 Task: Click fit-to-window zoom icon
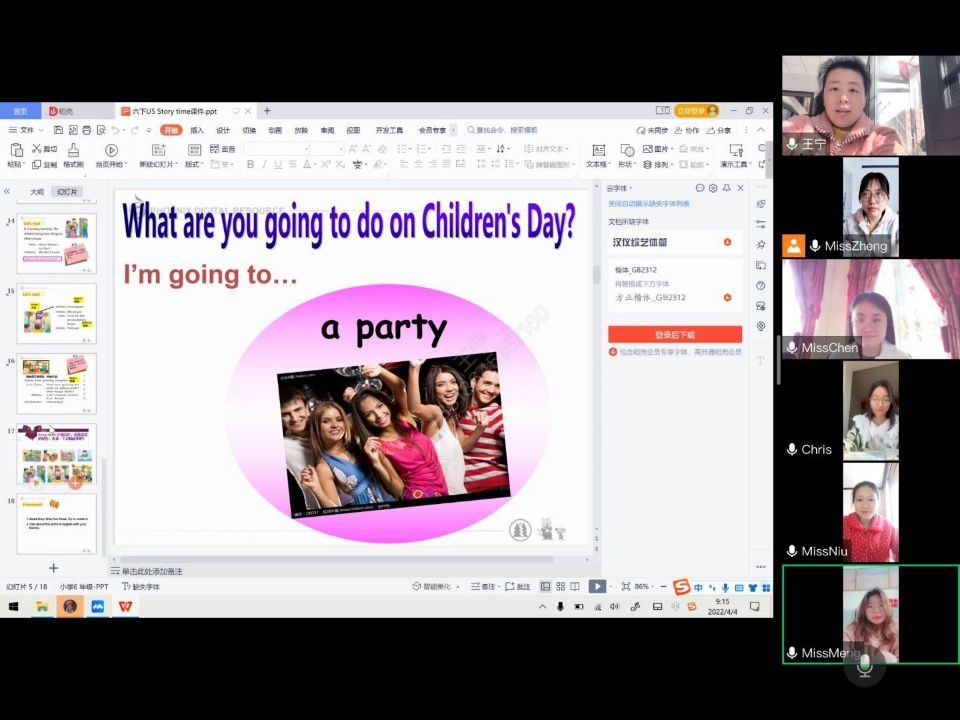626,587
